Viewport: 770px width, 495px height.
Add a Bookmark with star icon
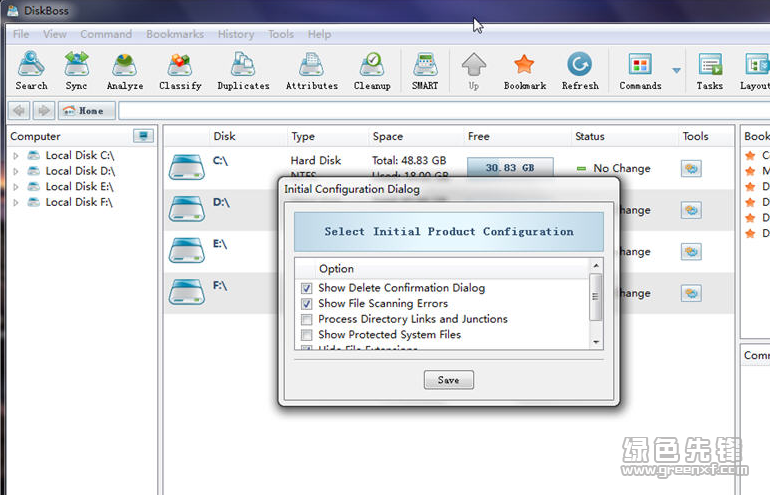[x=524, y=71]
